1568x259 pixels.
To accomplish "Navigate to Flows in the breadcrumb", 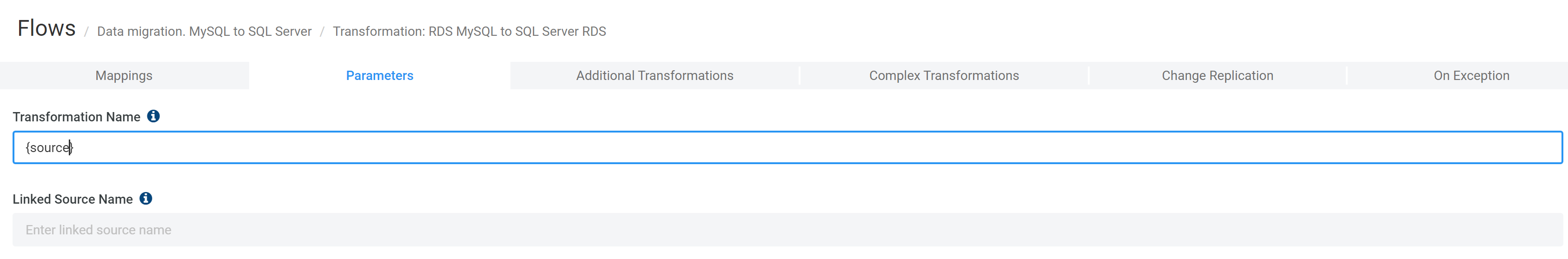I will coord(46,29).
